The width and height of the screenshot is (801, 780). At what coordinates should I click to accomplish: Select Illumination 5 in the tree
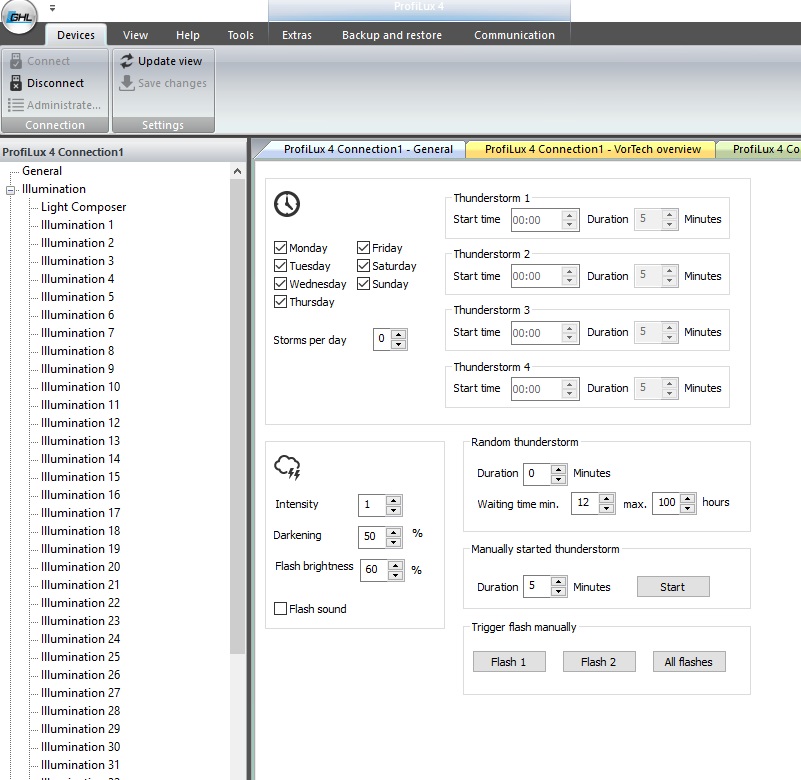point(77,297)
